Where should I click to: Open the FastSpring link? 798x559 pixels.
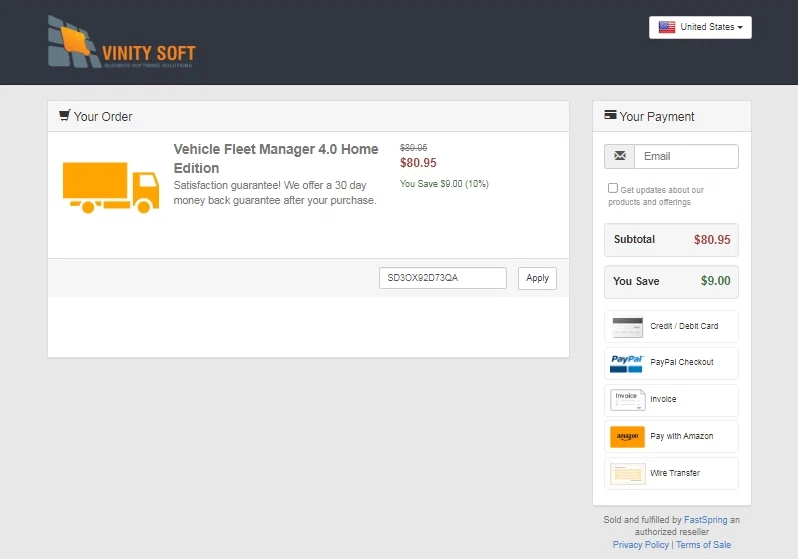705,520
